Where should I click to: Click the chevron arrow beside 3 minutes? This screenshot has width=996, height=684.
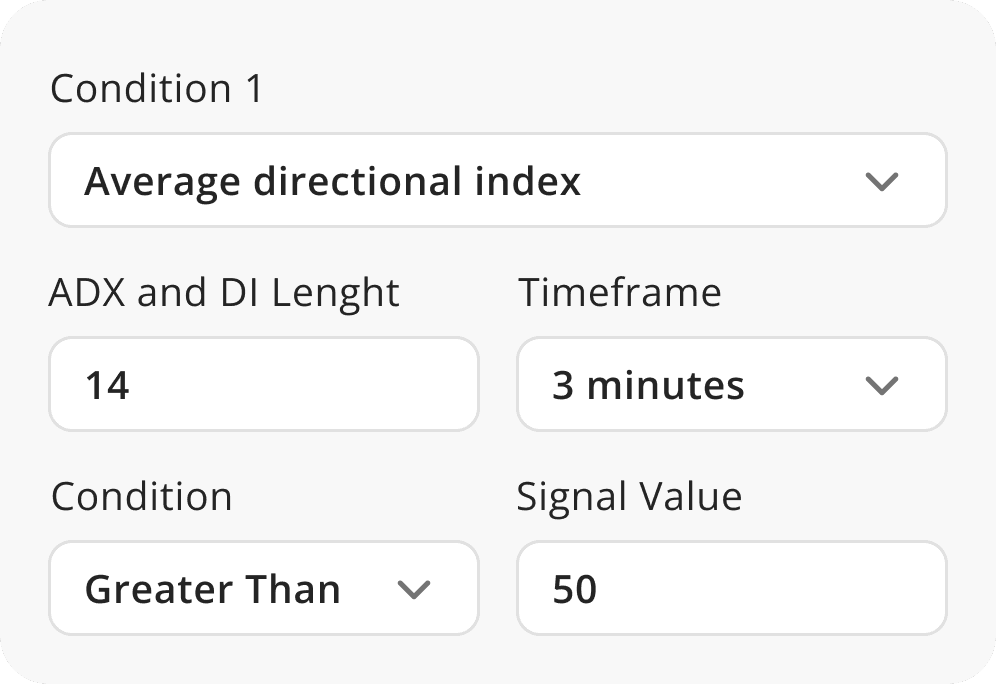(881, 386)
